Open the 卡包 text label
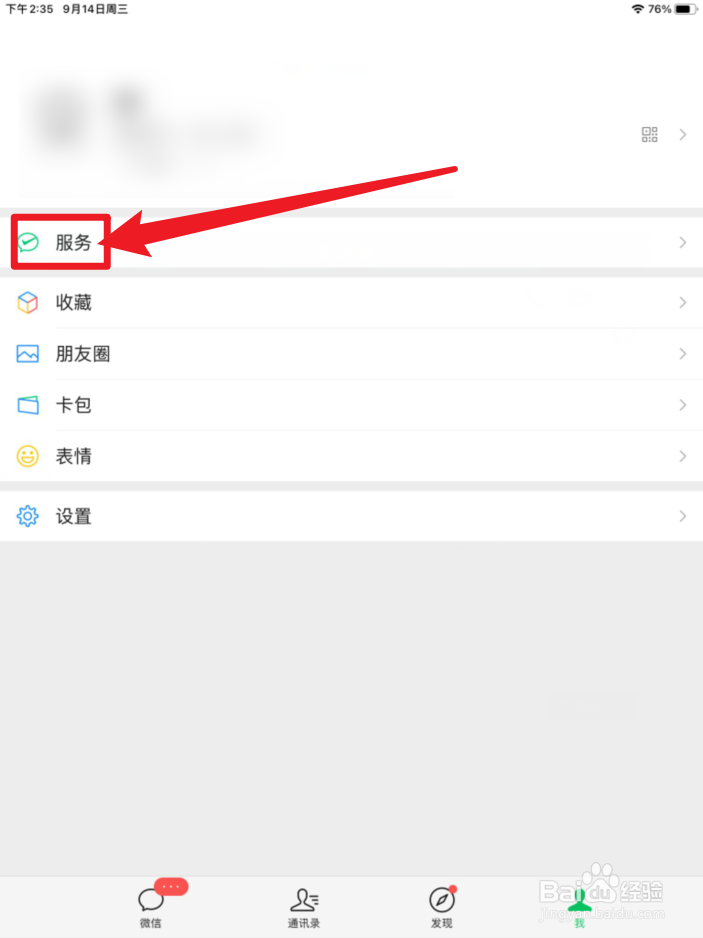Screen dimensions: 703x938 click(x=74, y=405)
